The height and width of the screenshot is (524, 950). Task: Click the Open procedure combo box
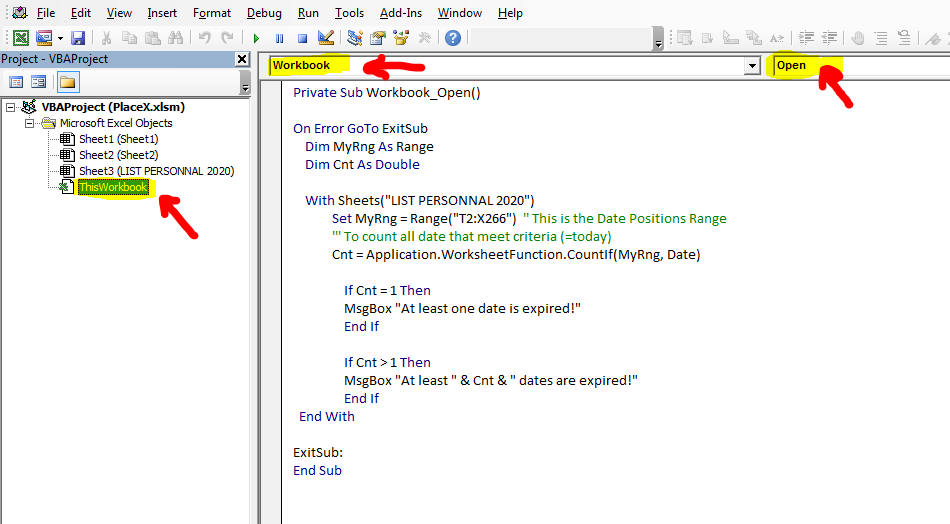[x=862, y=65]
